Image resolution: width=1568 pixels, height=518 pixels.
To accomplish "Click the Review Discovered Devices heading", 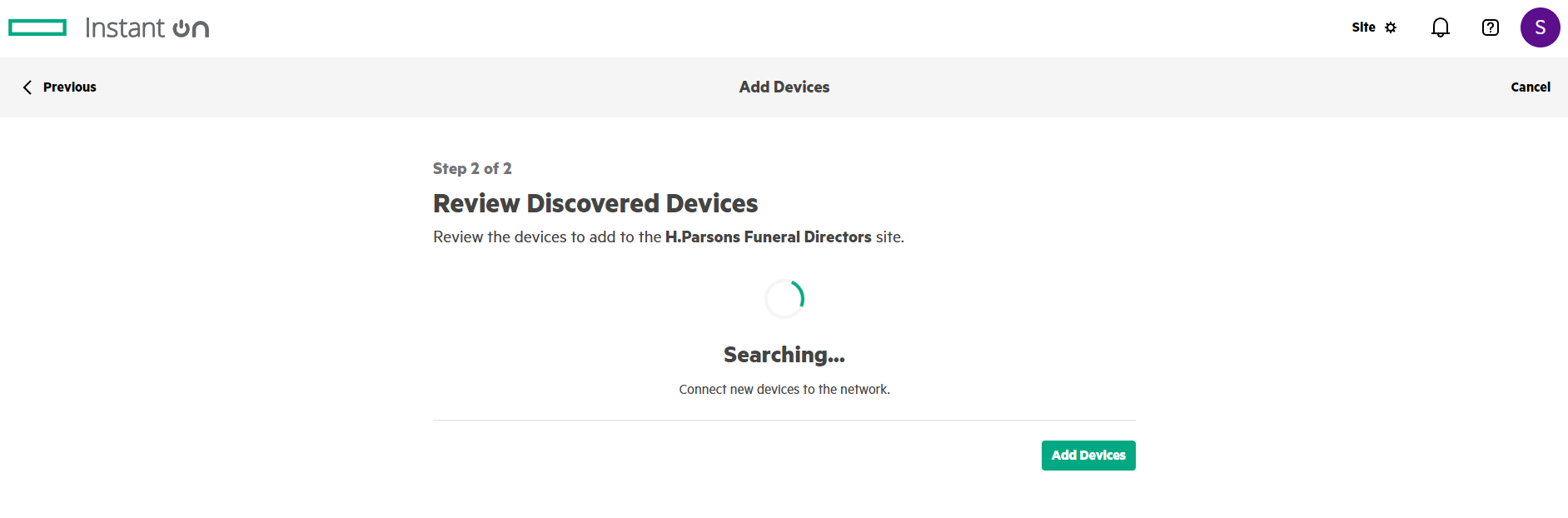I will click(595, 204).
